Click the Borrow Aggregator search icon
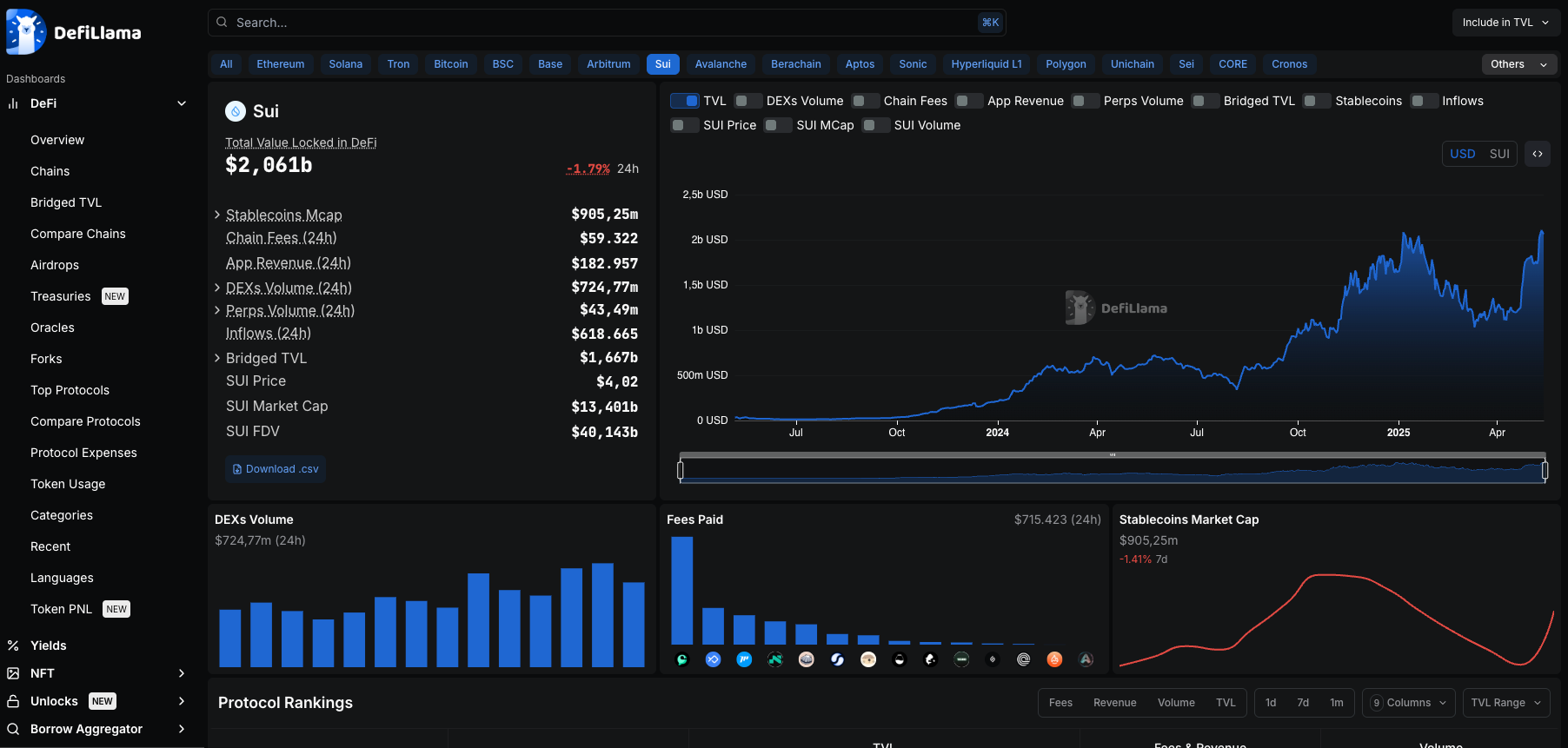 click(x=13, y=729)
